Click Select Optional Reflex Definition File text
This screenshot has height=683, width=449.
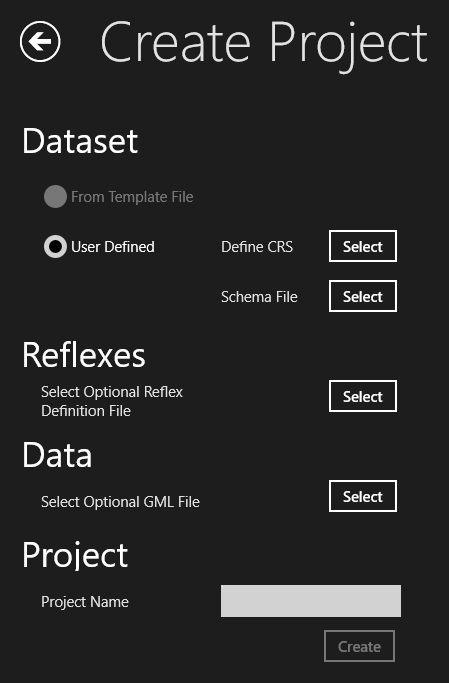[x=112, y=401]
